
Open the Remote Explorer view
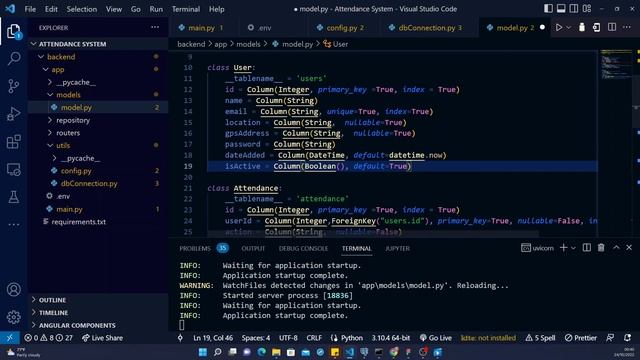13,169
